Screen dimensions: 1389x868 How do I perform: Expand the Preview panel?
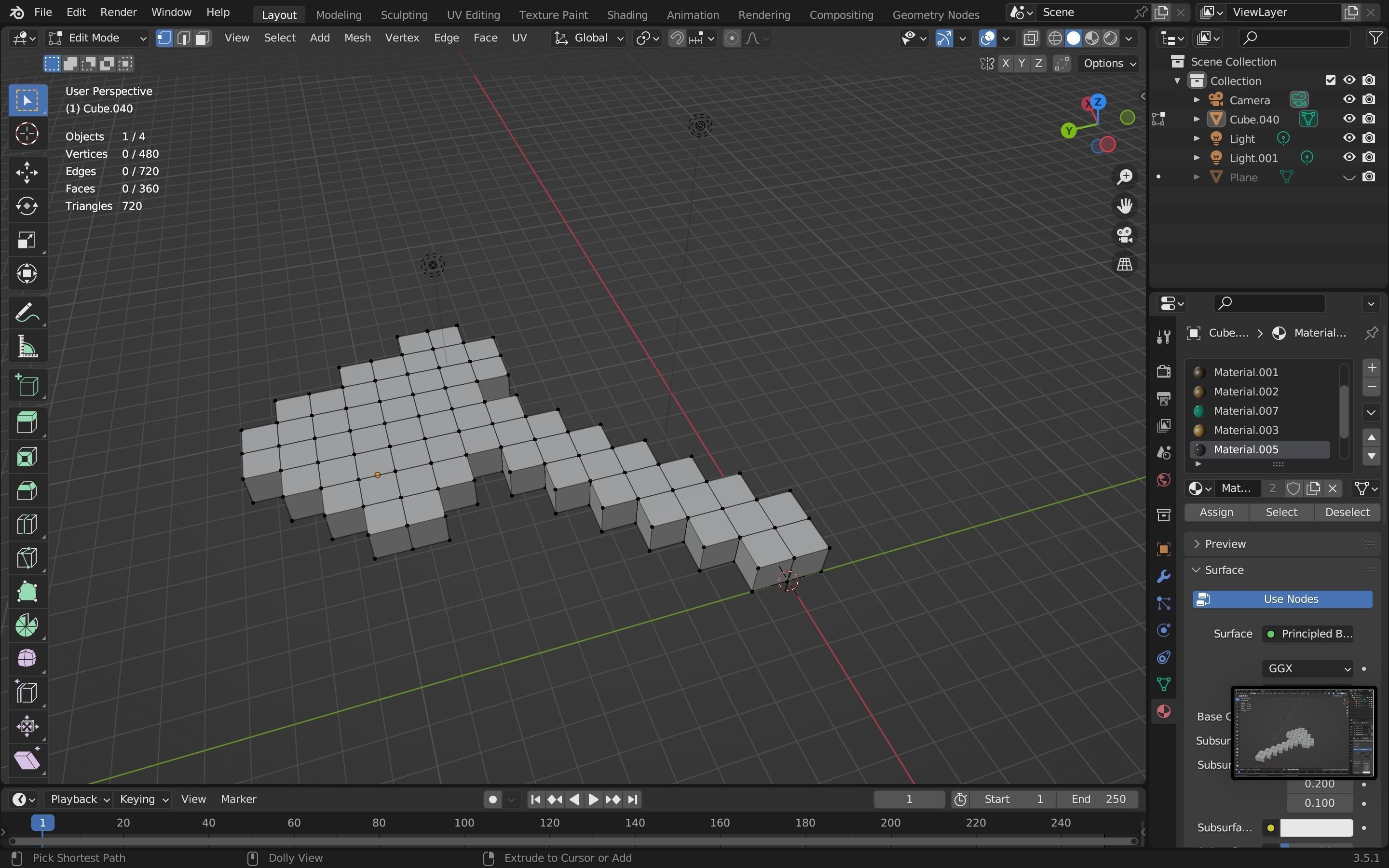[x=1225, y=543]
